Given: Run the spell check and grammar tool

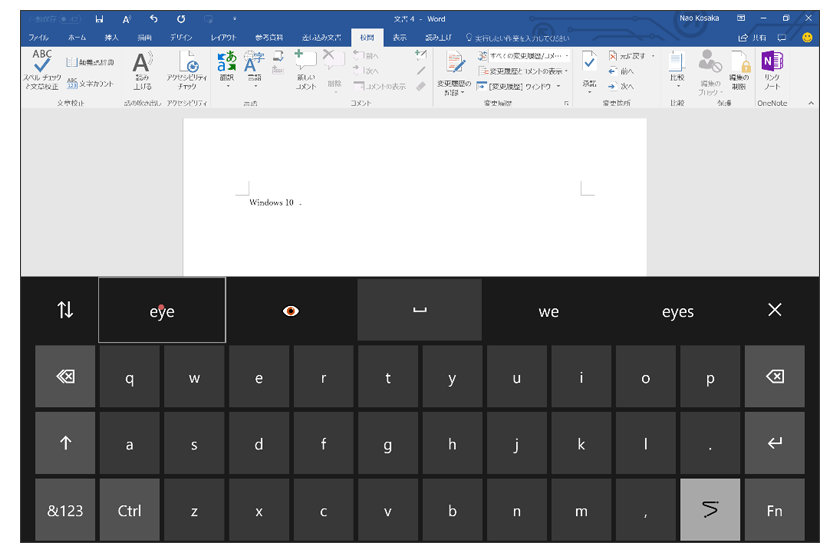Looking at the screenshot, I should pos(41,70).
